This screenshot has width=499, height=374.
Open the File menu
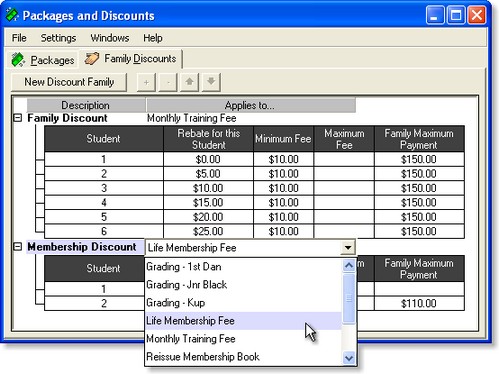[19, 38]
